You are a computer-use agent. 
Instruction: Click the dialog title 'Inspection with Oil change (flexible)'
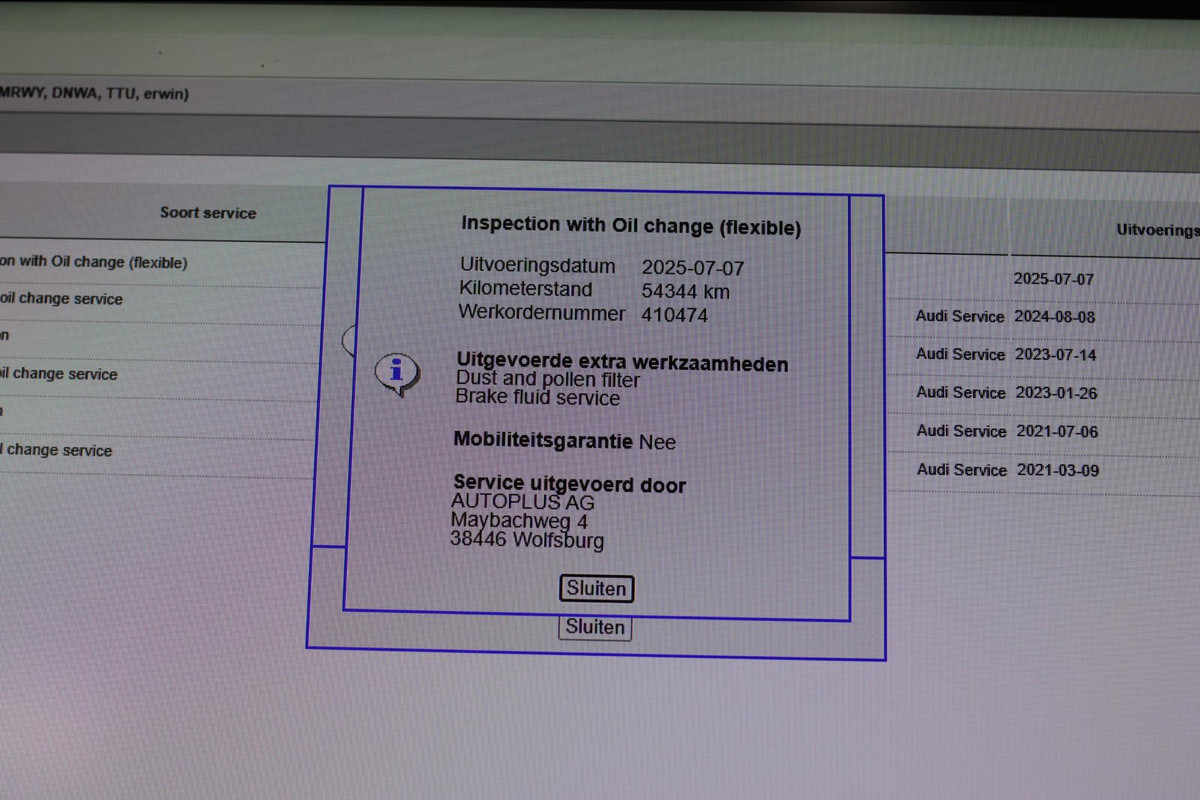[630, 225]
